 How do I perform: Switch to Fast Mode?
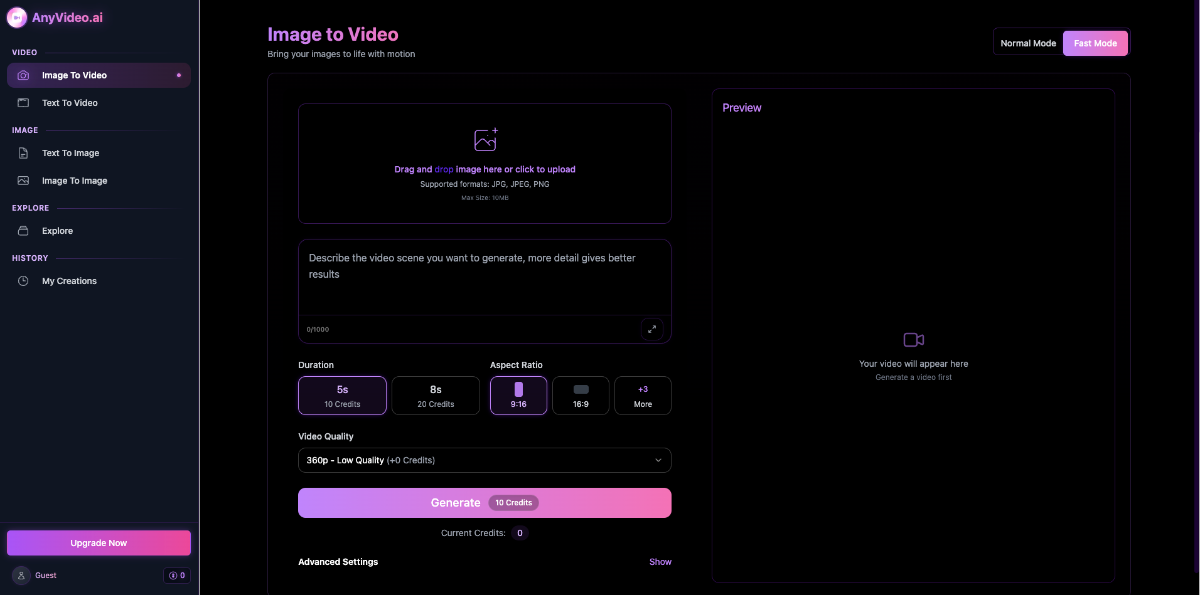1095,43
